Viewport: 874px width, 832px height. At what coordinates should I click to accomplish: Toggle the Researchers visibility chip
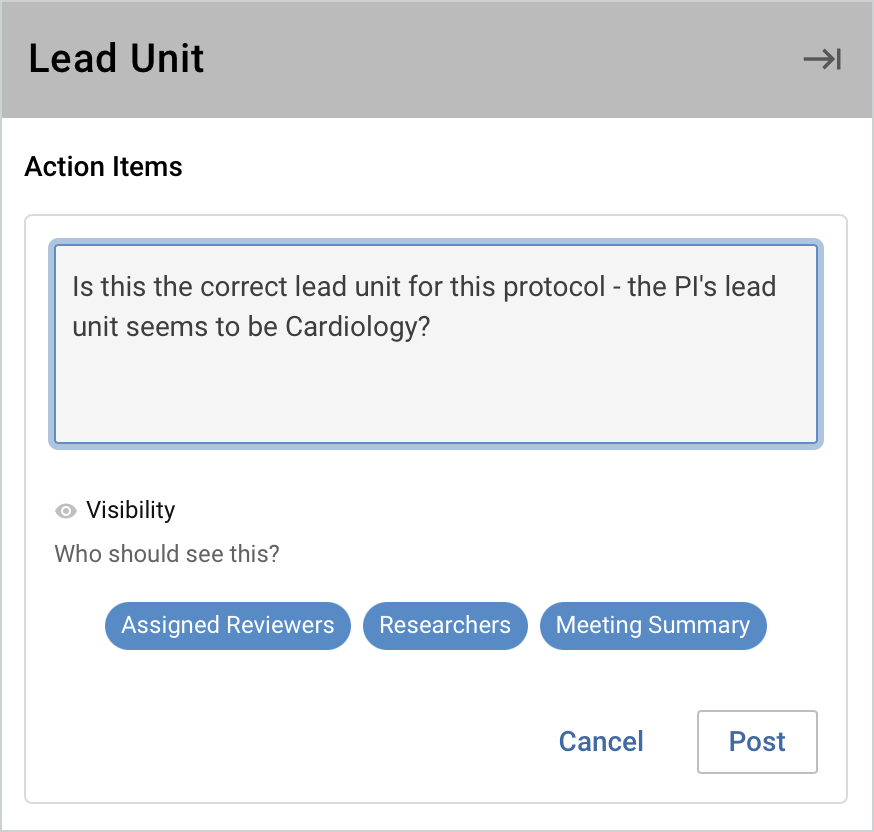tap(445, 626)
